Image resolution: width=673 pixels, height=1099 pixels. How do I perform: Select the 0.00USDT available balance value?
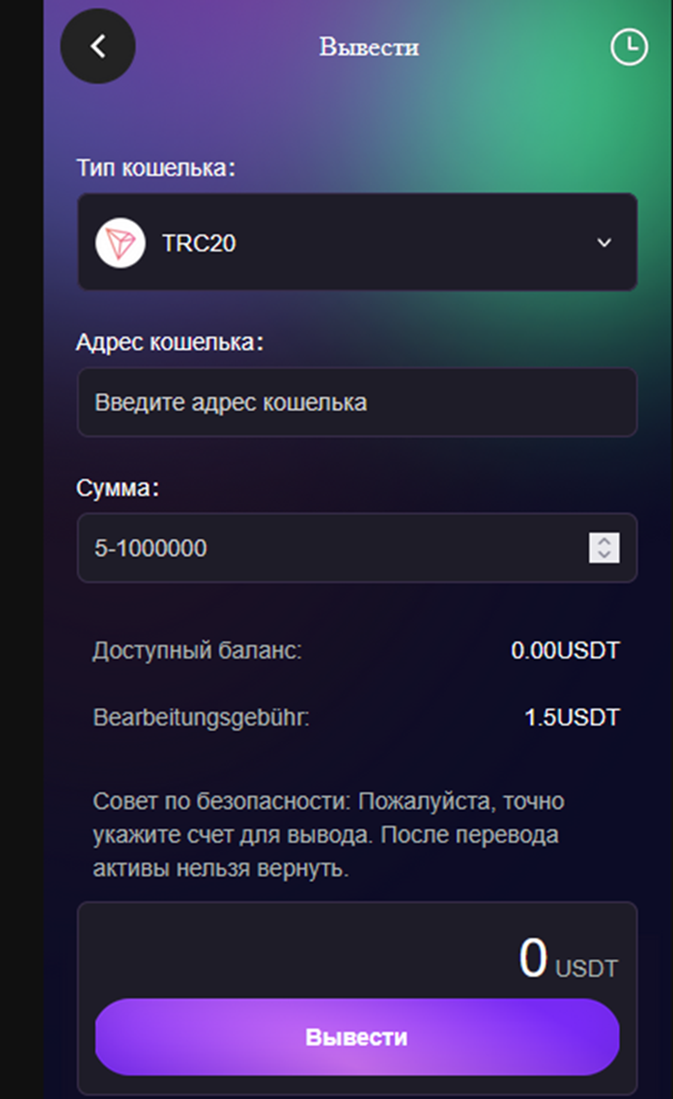(x=565, y=651)
